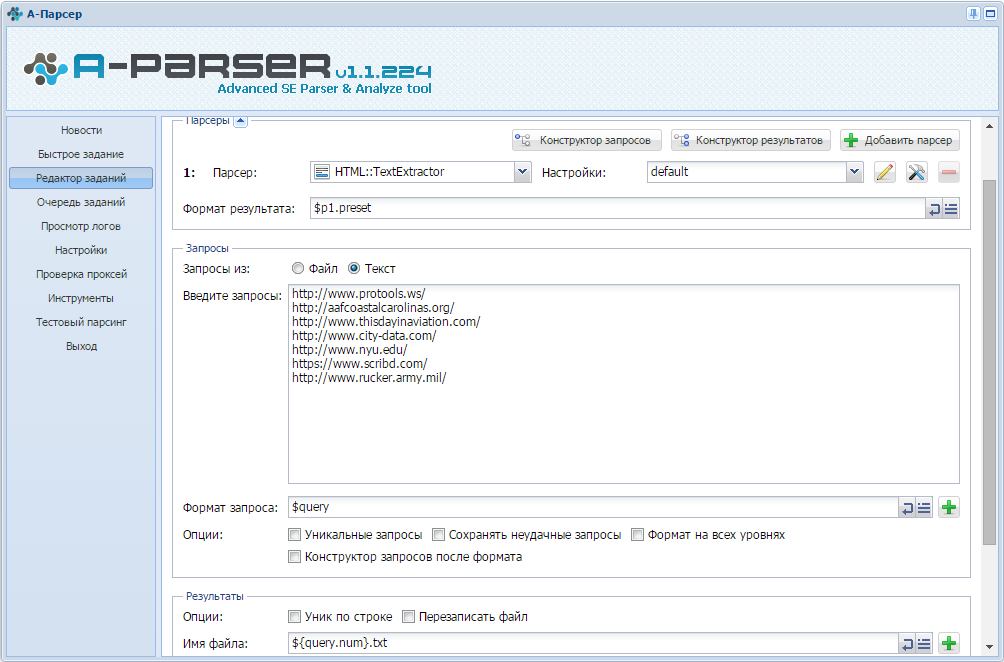
Task: Click the wrap icon in Формат результата field
Action: coord(934,209)
